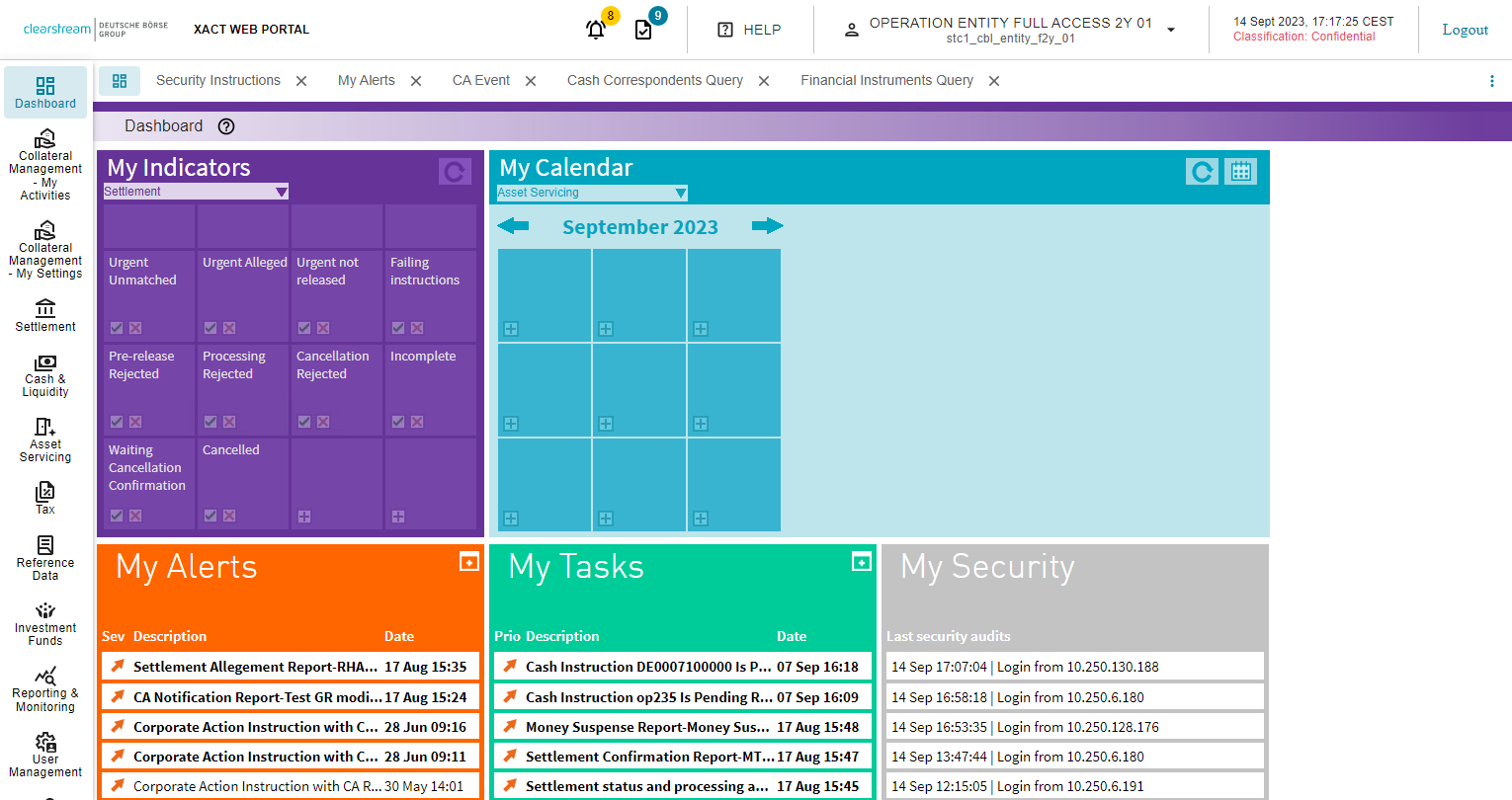Click the HELP button
Image resolution: width=1512 pixels, height=800 pixels.
point(749,30)
